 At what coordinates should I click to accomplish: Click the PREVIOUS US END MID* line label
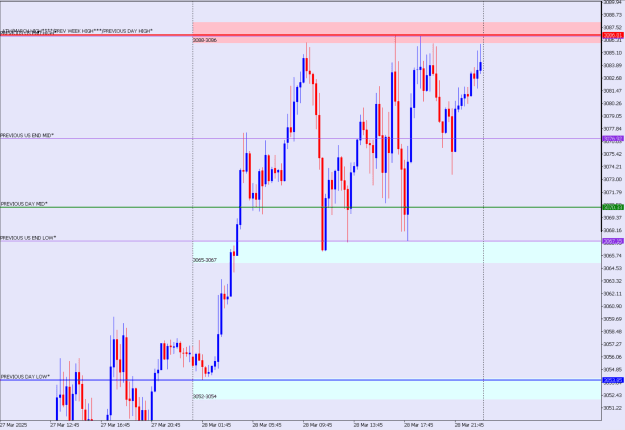pos(27,135)
